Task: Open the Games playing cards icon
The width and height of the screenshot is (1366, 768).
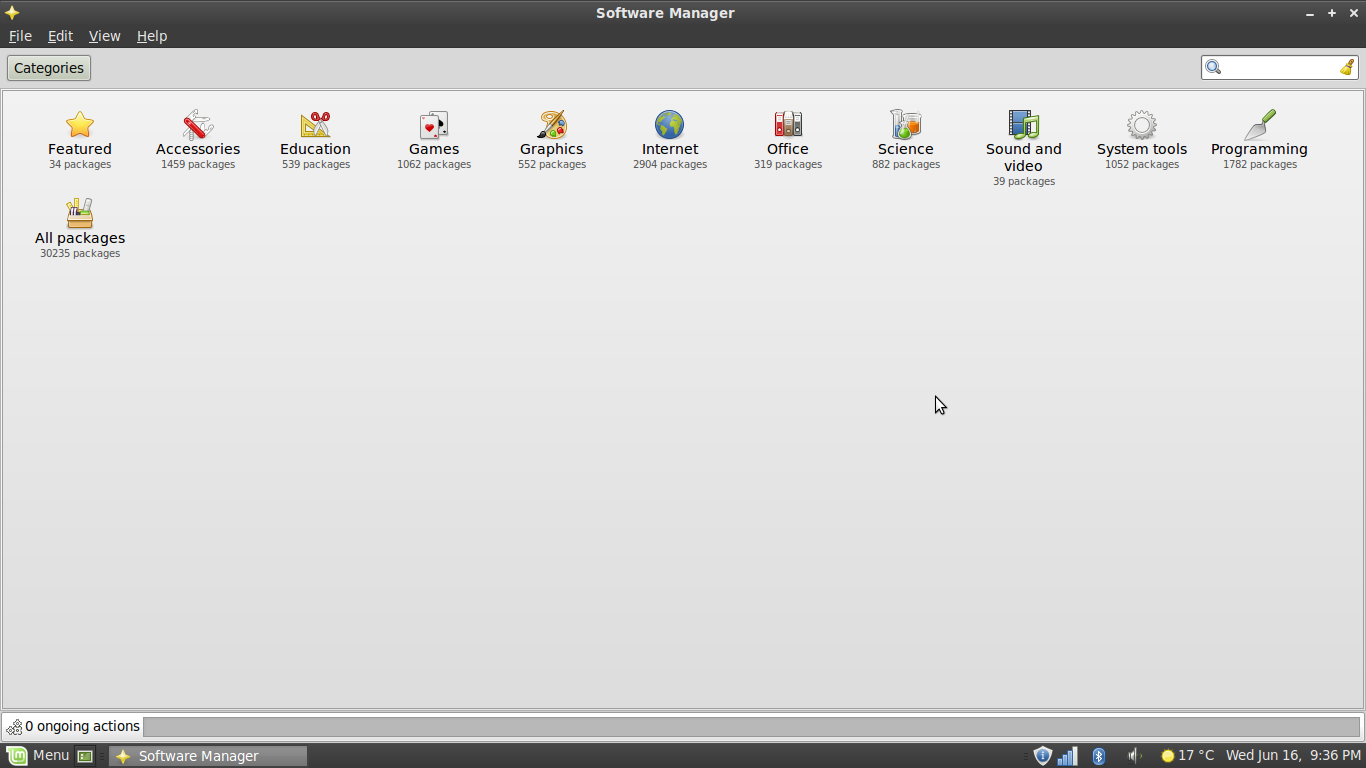Action: click(434, 124)
